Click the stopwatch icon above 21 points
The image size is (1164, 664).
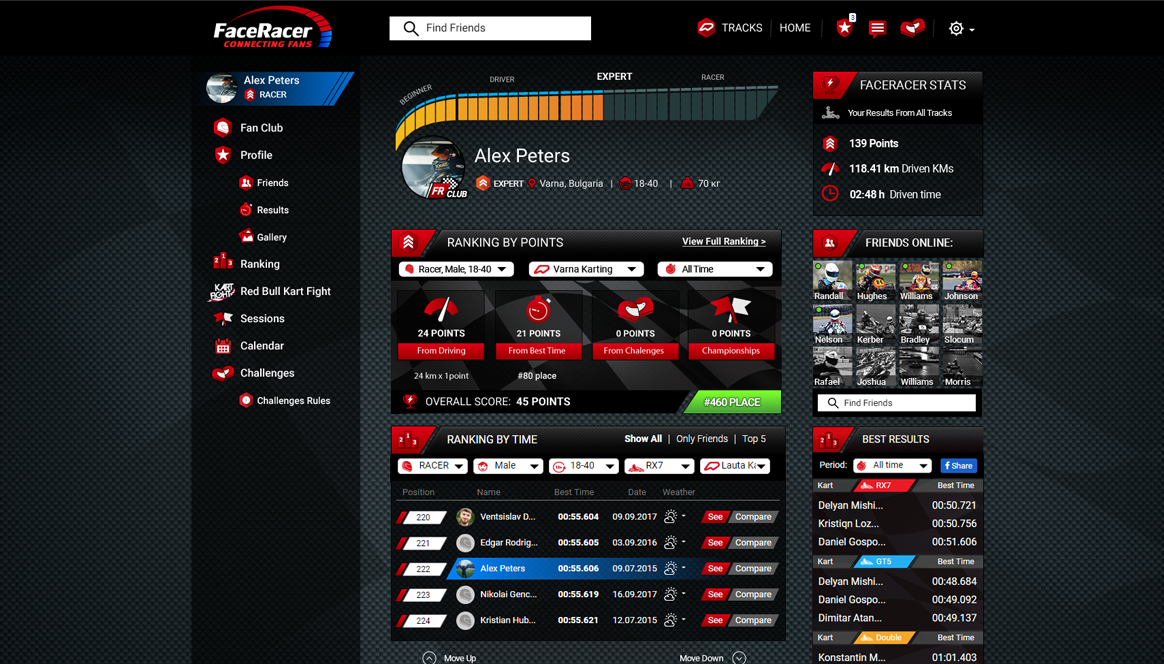coord(538,310)
